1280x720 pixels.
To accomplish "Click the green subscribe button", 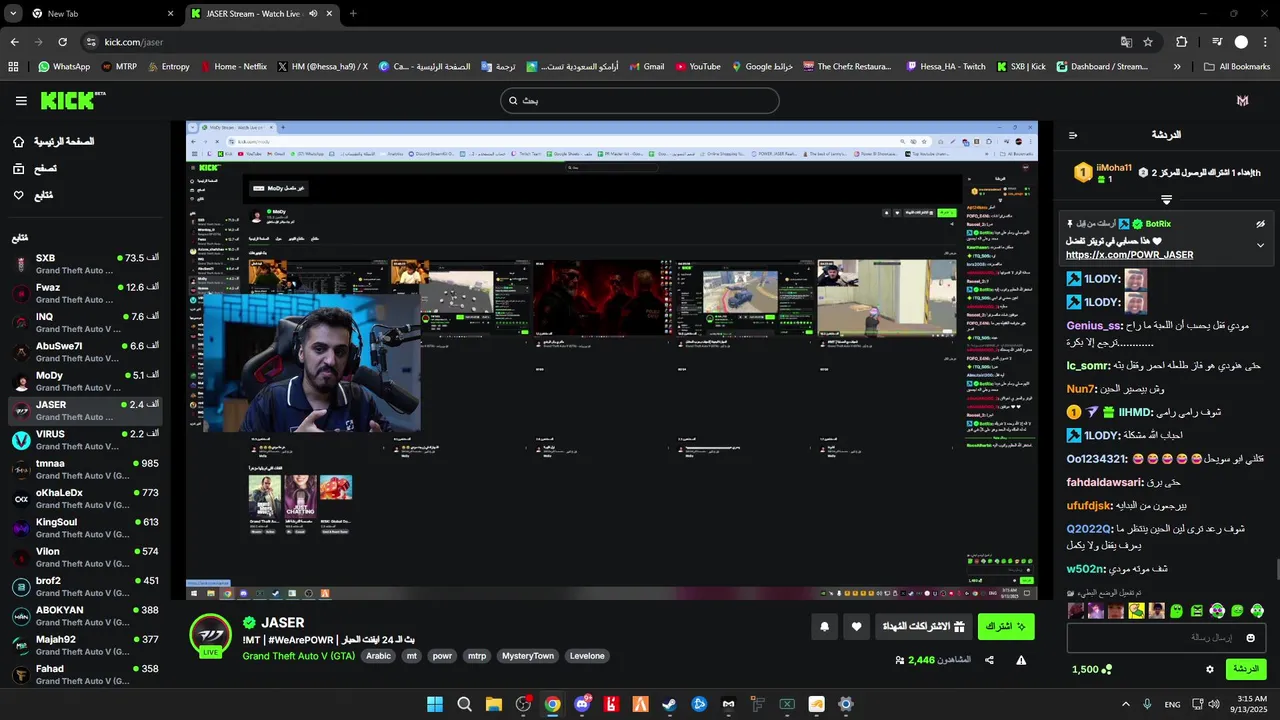I will [x=1006, y=627].
